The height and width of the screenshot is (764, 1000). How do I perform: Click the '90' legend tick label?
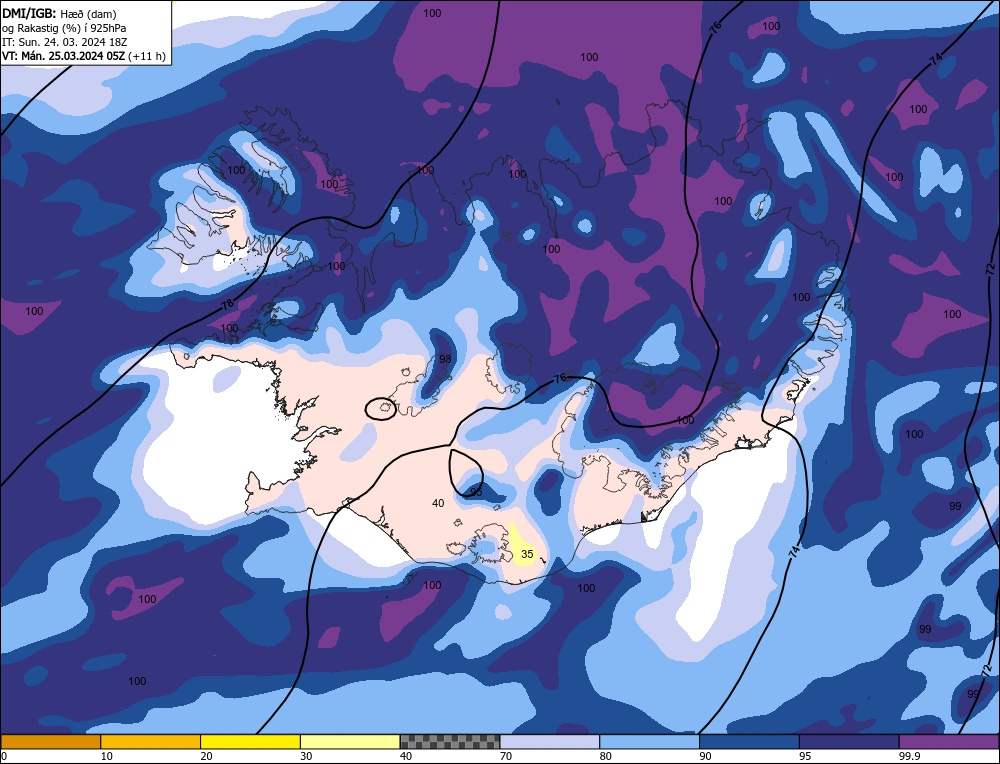pyautogui.click(x=705, y=756)
